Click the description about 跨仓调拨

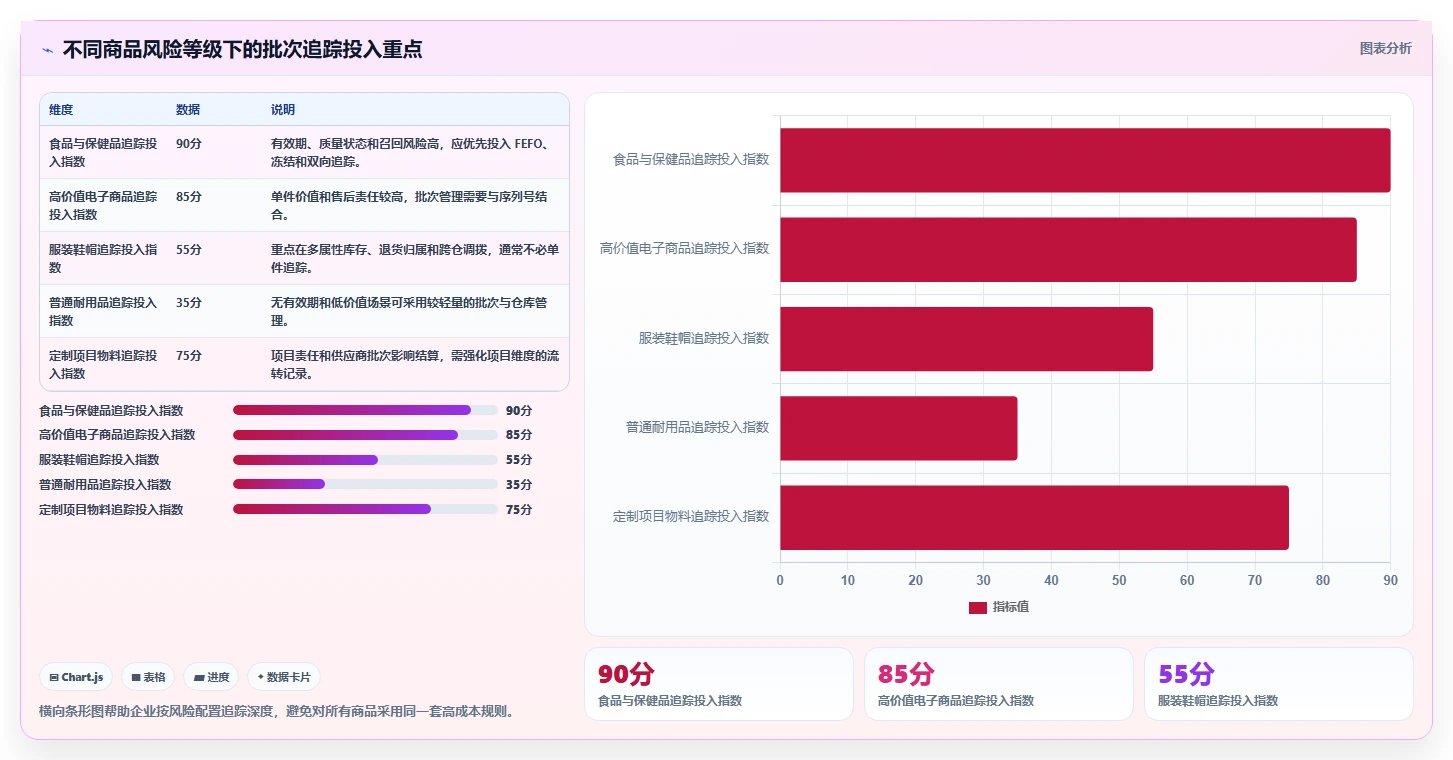tap(415, 259)
